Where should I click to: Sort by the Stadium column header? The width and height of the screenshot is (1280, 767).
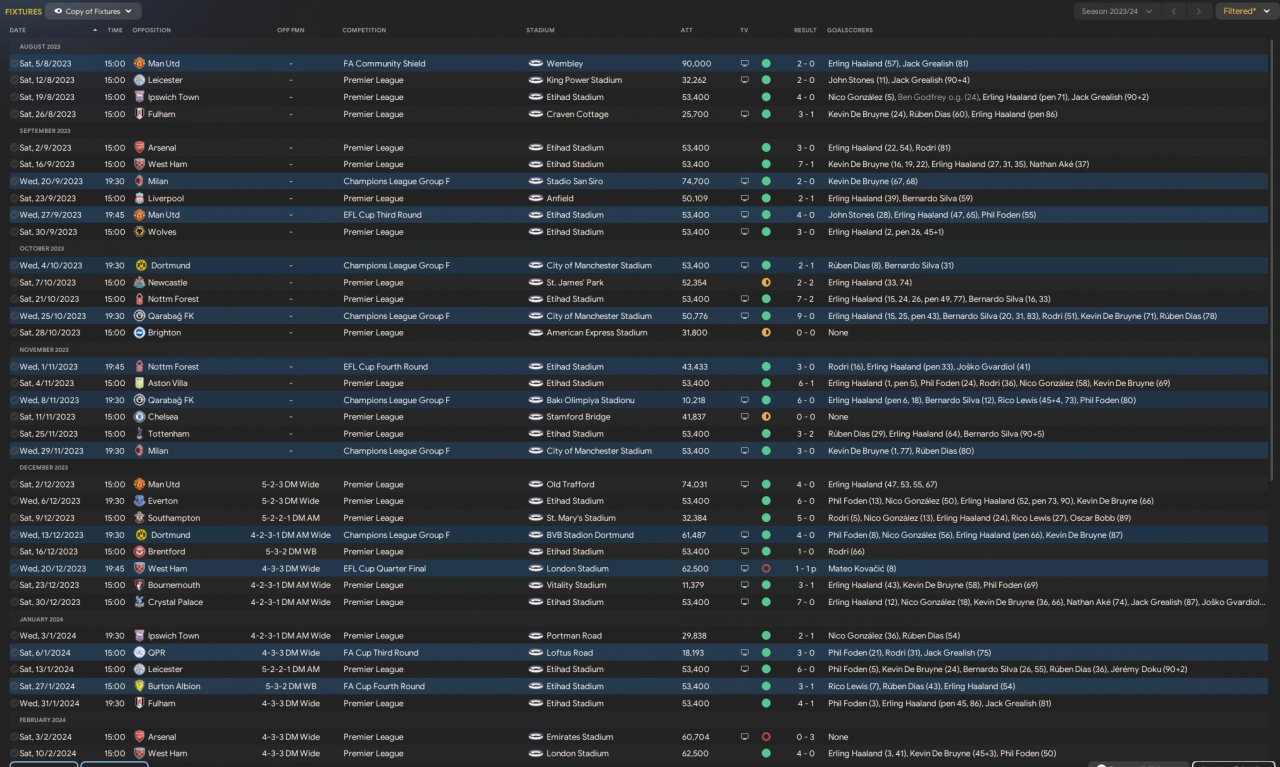(x=540, y=30)
